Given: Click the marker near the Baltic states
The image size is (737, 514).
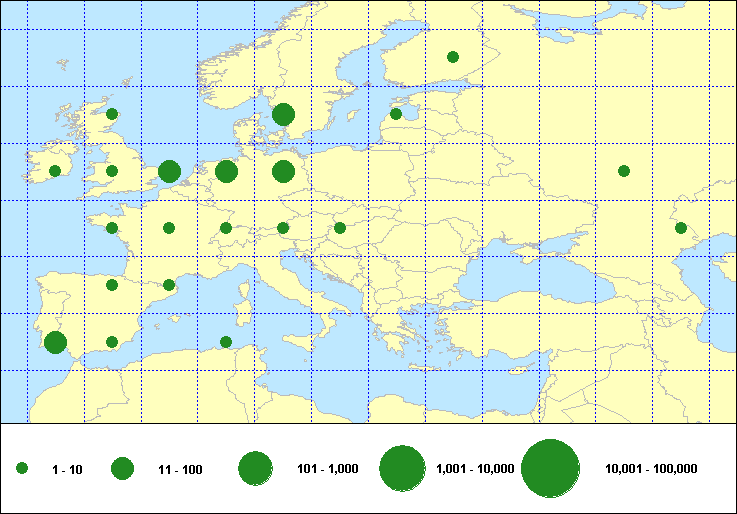Looking at the screenshot, I should coord(396,114).
